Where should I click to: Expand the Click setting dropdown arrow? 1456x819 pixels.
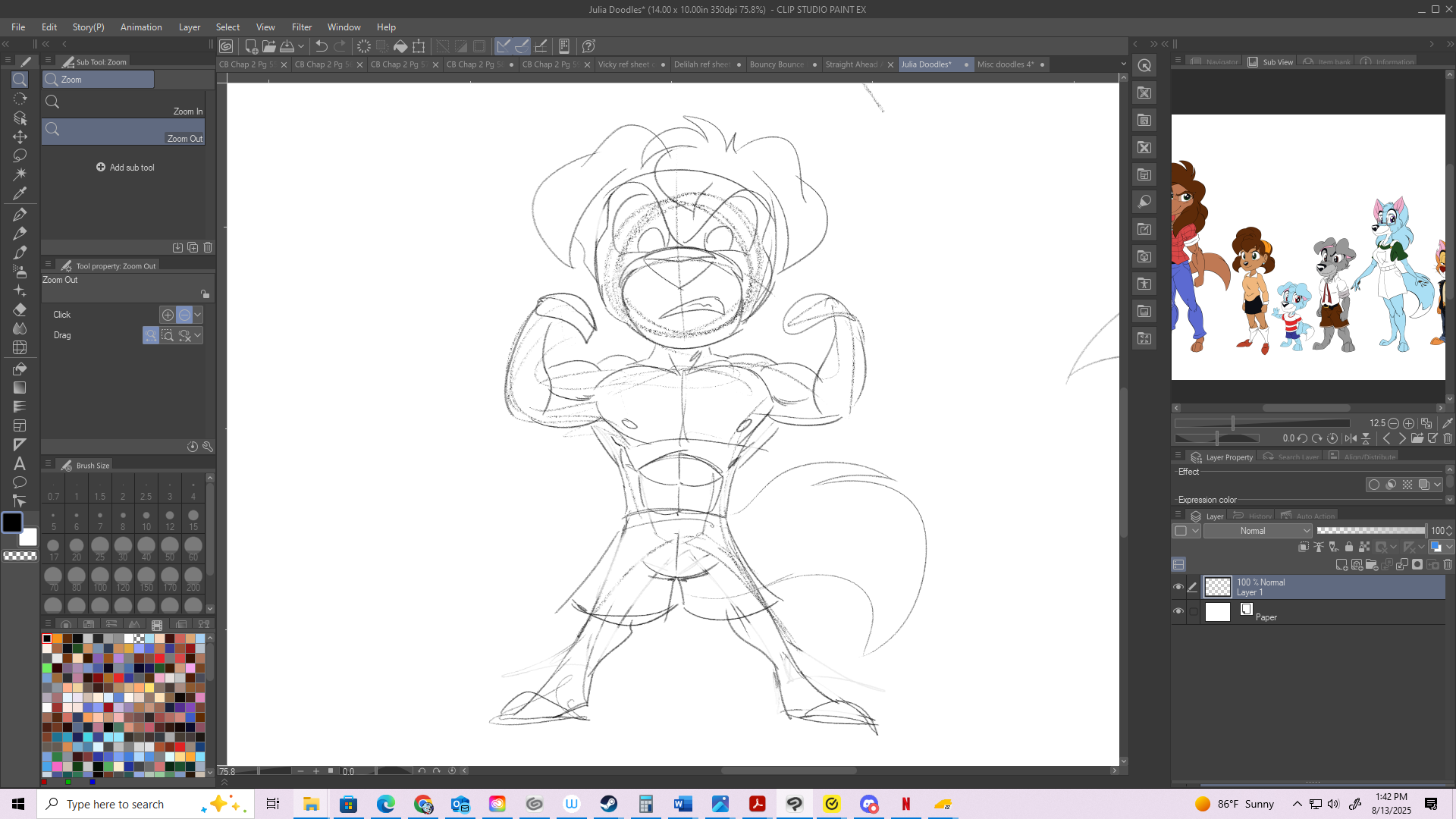(198, 315)
